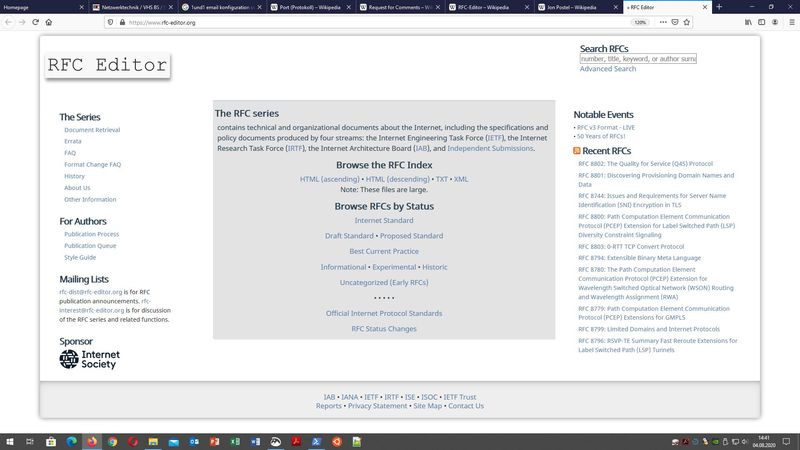
Task: Browse Proposed Standard RFCs
Action: [x=411, y=236]
